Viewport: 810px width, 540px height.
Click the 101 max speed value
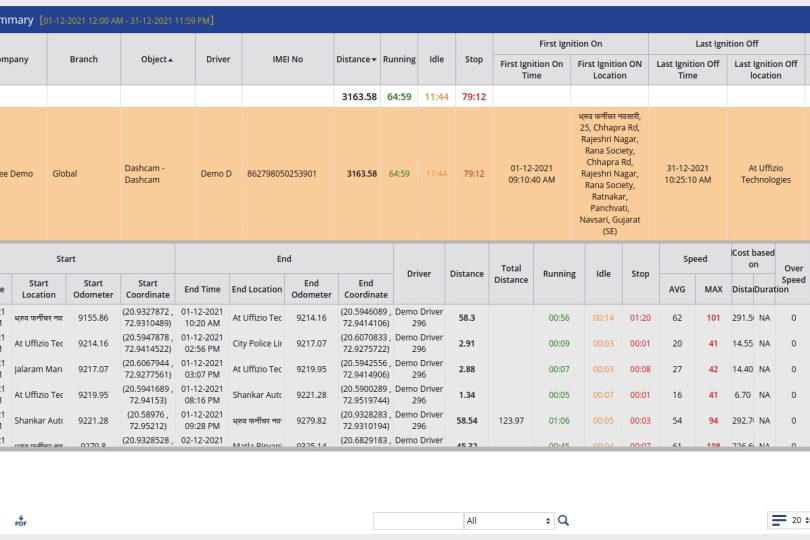[x=713, y=317]
